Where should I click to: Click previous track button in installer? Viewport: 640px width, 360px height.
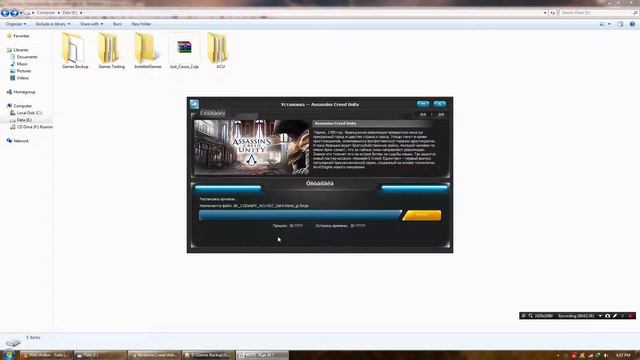click(423, 115)
